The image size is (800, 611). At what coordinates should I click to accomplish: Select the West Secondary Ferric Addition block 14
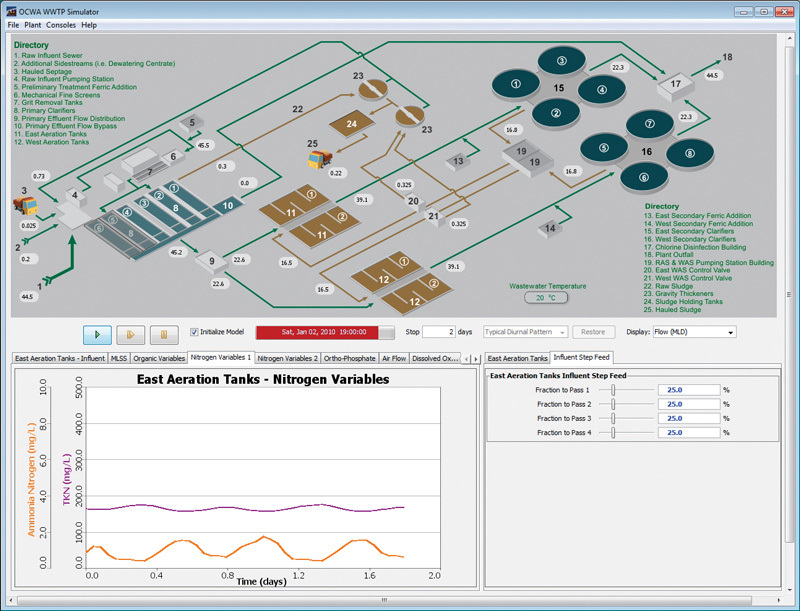point(551,229)
